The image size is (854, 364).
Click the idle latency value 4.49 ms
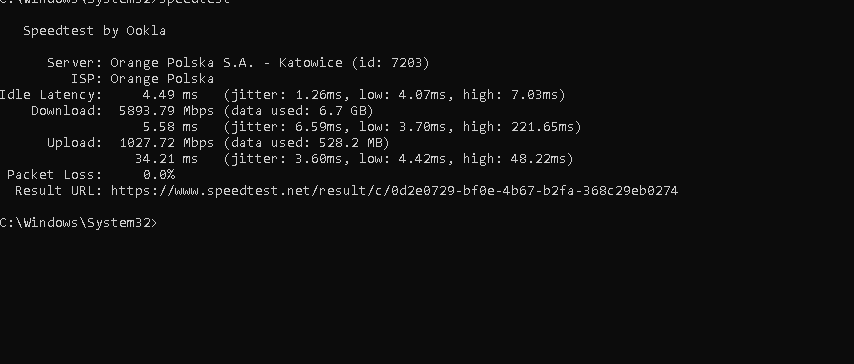click(170, 95)
